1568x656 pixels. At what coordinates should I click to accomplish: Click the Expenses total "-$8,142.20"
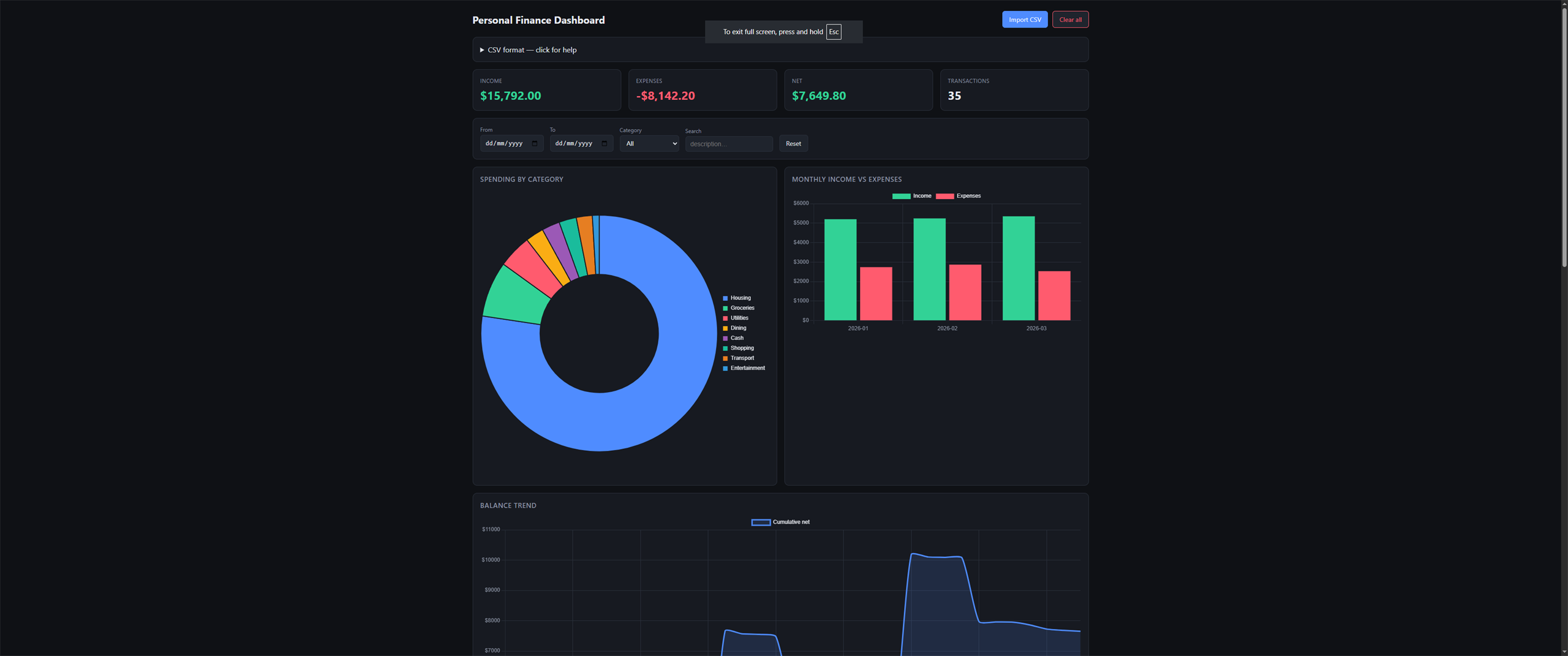[665, 96]
